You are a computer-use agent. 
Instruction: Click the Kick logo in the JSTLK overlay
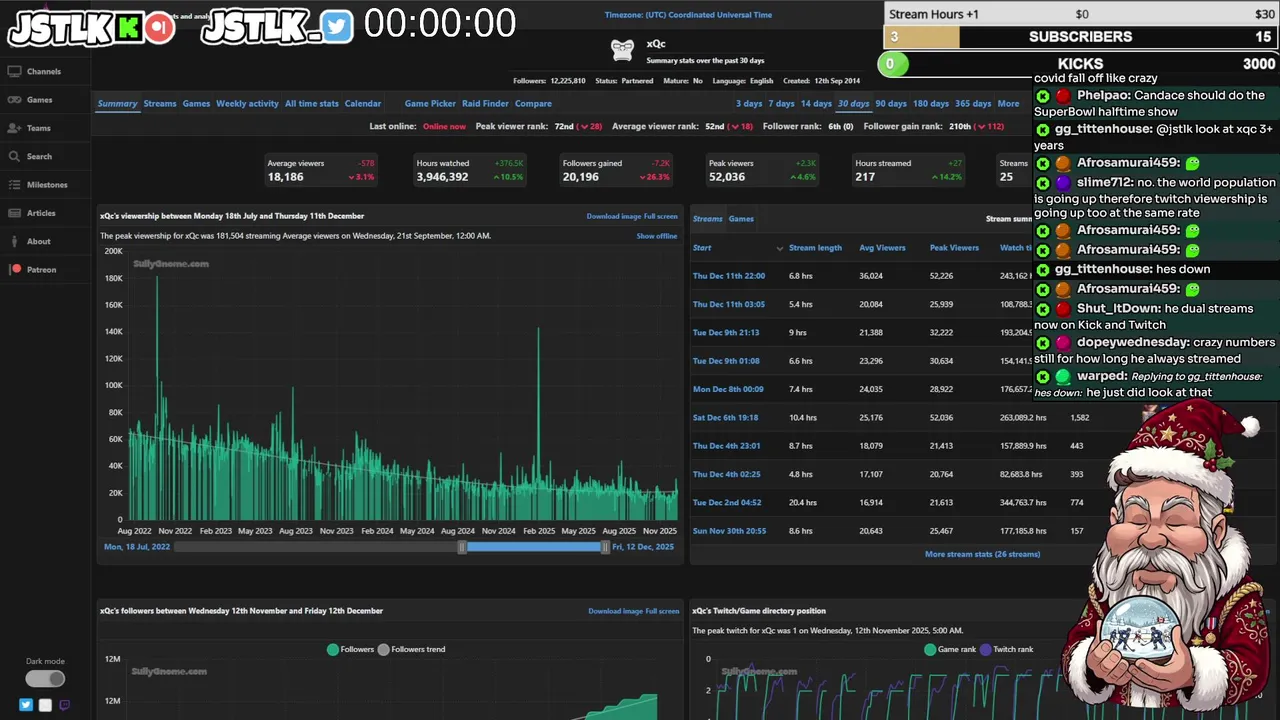click(128, 27)
